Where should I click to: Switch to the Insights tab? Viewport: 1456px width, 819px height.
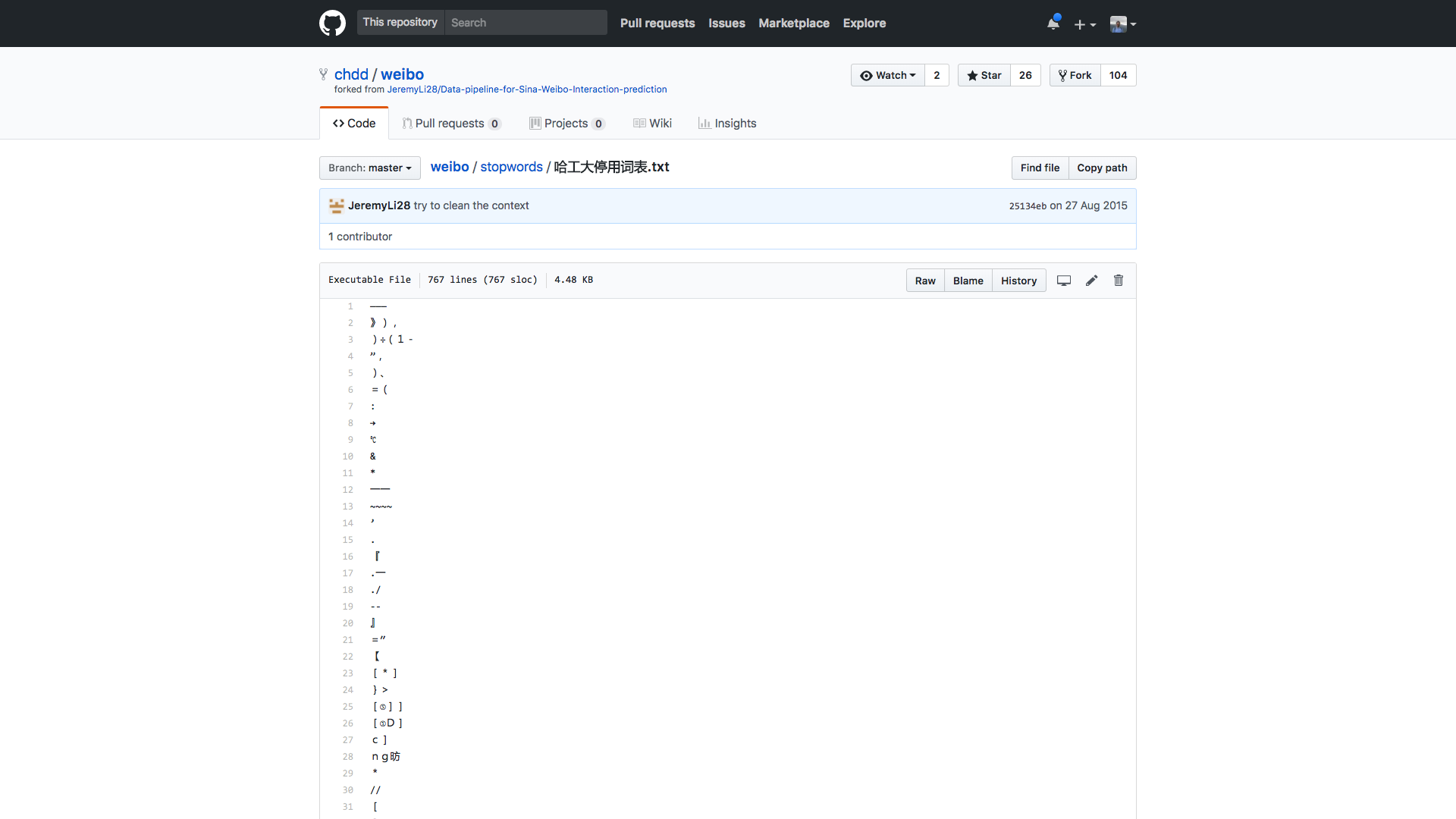[x=727, y=123]
